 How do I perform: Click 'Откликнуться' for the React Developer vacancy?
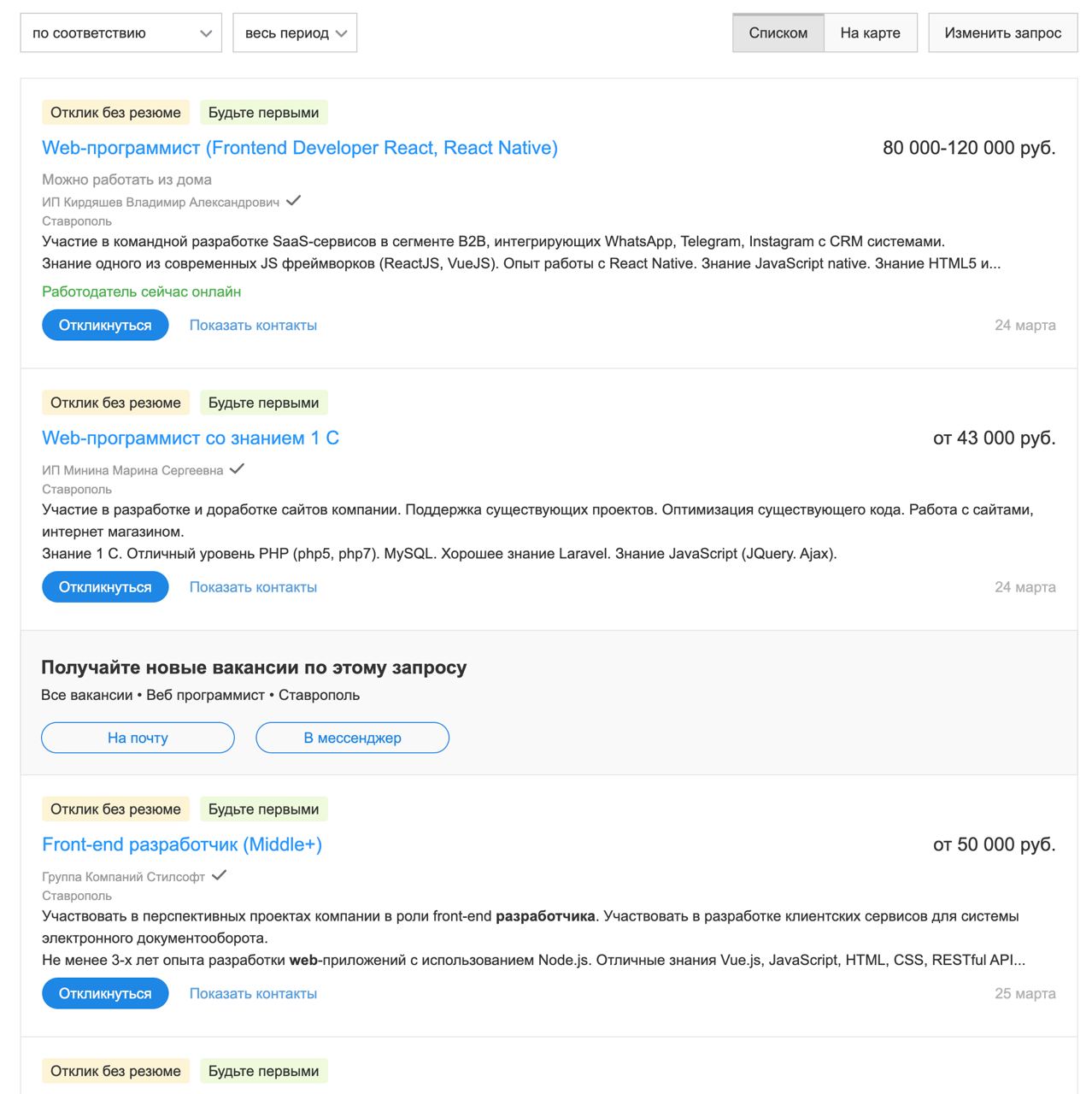tap(105, 326)
